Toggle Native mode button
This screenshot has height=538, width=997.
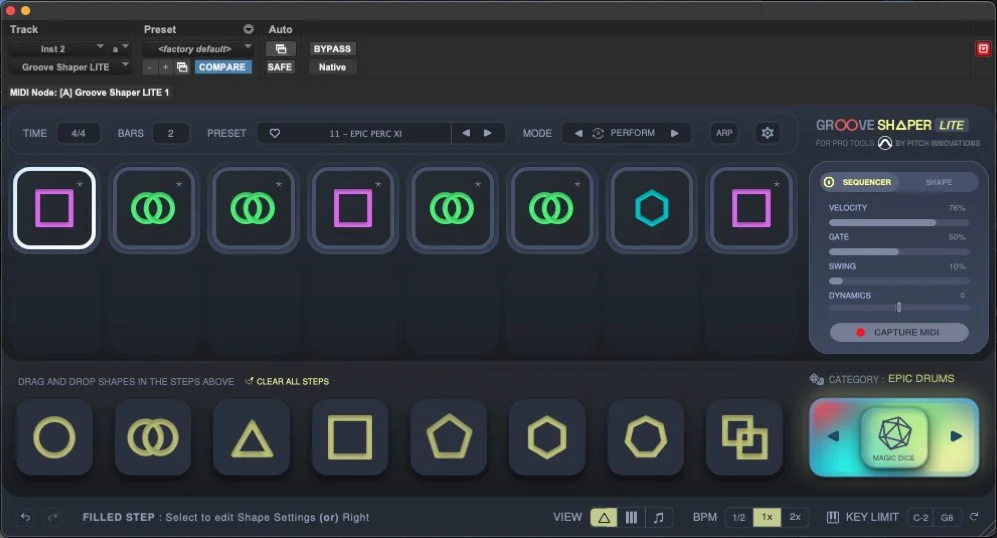333,67
